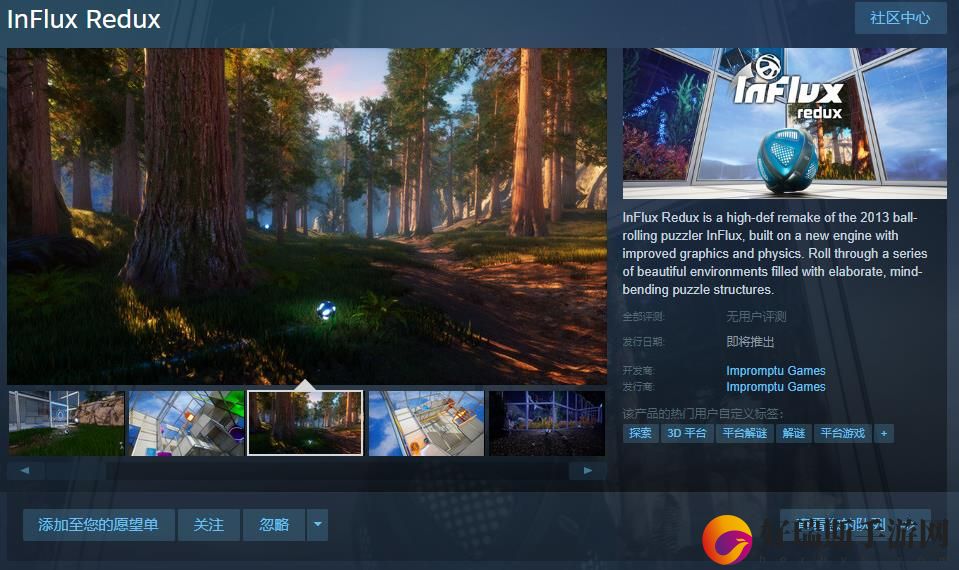Click the InFlux Redux capsule header image
This screenshot has height=570, width=959.
click(785, 124)
